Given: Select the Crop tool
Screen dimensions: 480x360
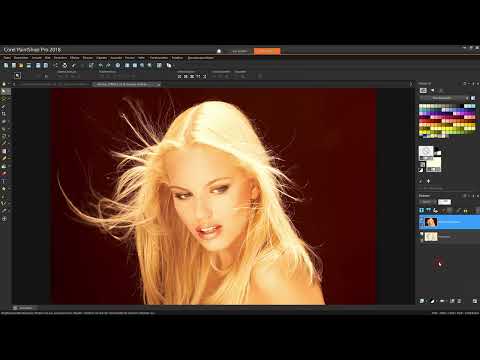Looking at the screenshot, I should pos(4,114).
